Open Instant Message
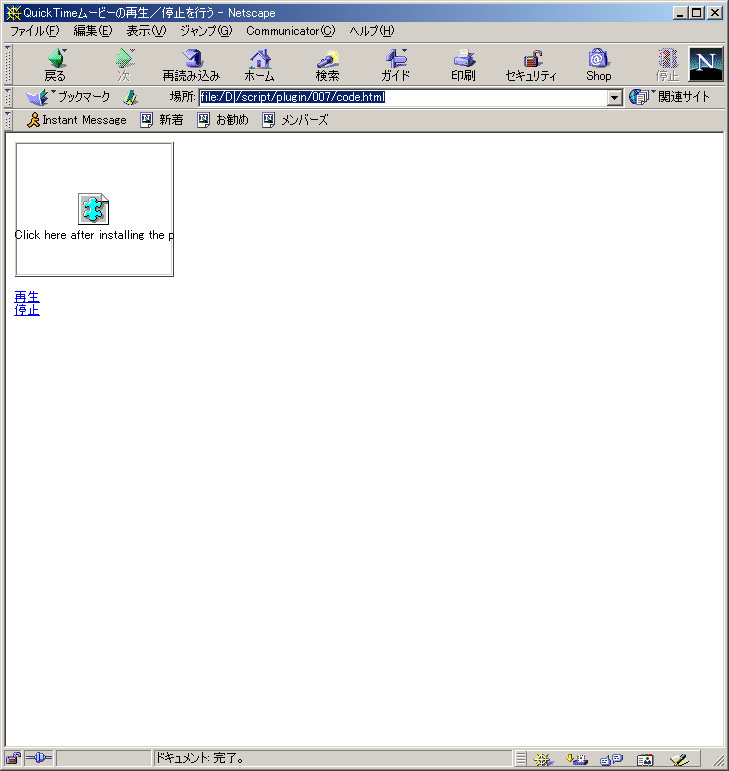 (77, 120)
